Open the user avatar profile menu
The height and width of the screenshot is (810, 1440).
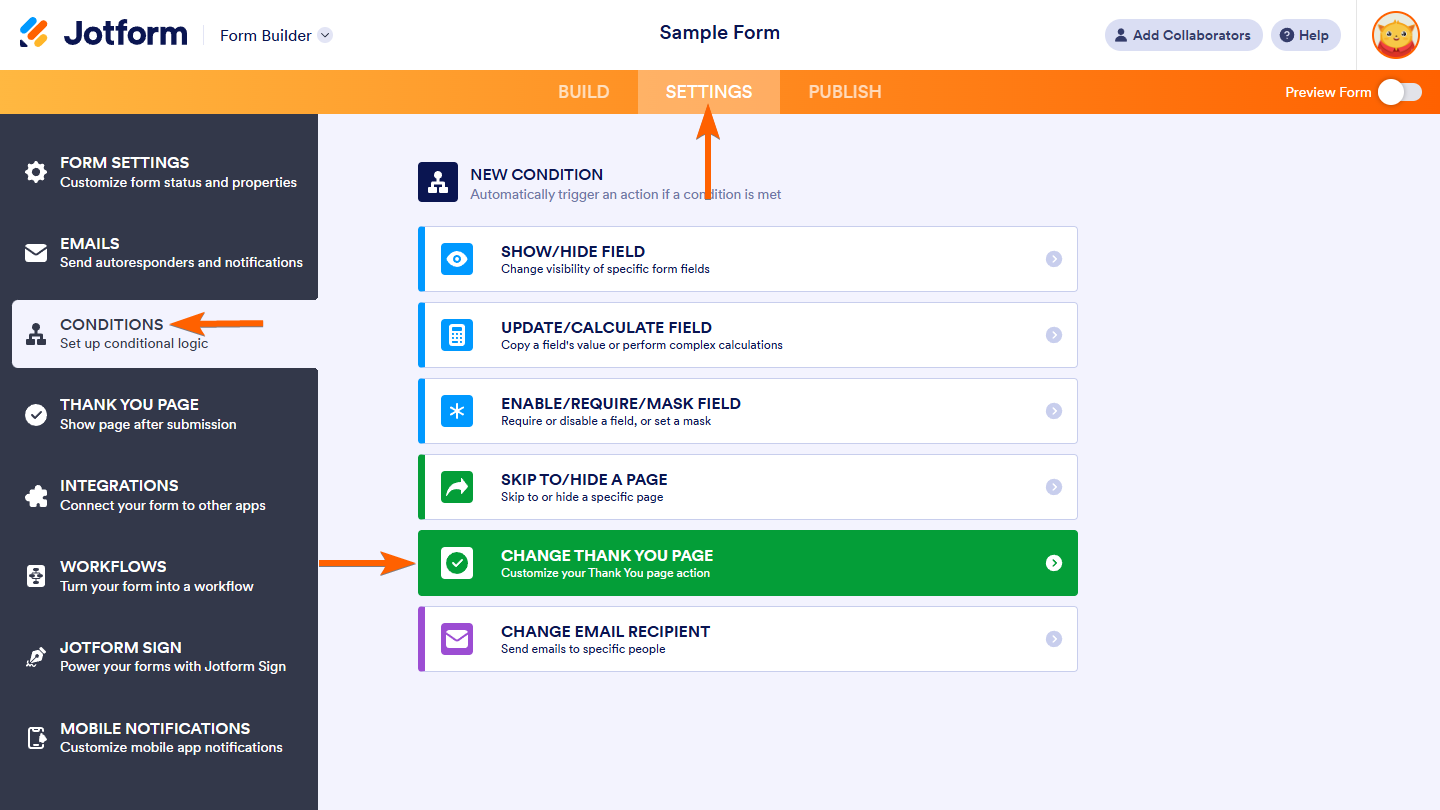click(1396, 35)
